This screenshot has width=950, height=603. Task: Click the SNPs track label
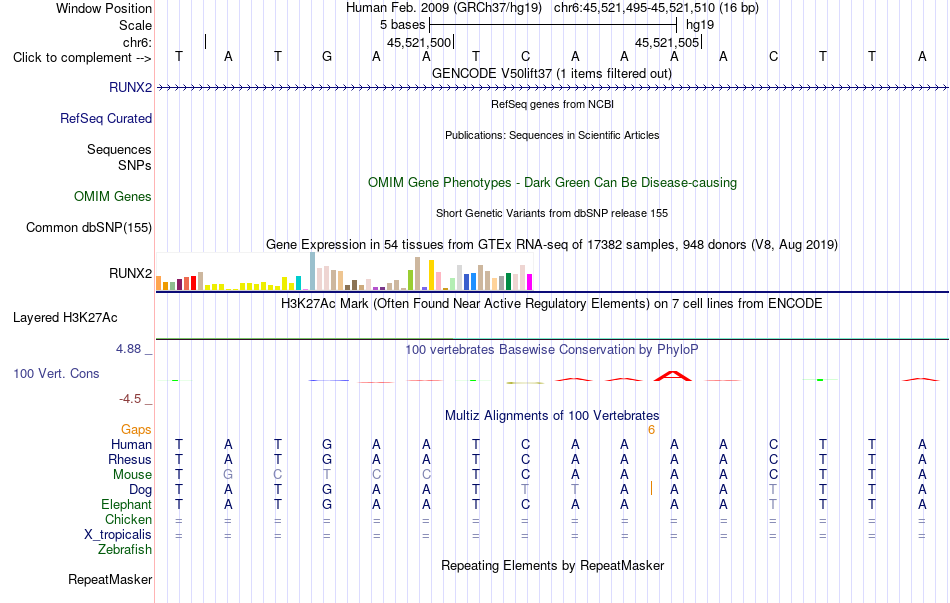(135, 165)
